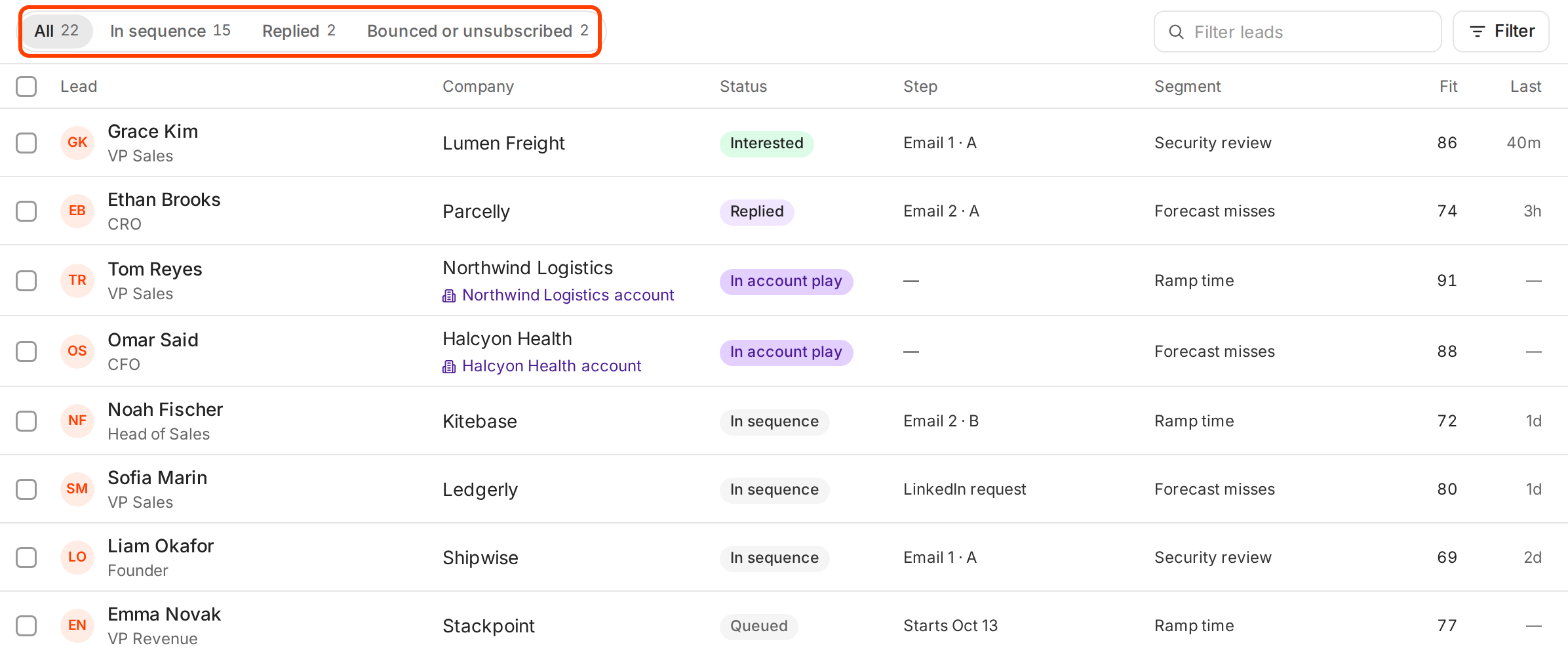This screenshot has width=1568, height=656.
Task: Click the Status column header
Action: click(743, 87)
